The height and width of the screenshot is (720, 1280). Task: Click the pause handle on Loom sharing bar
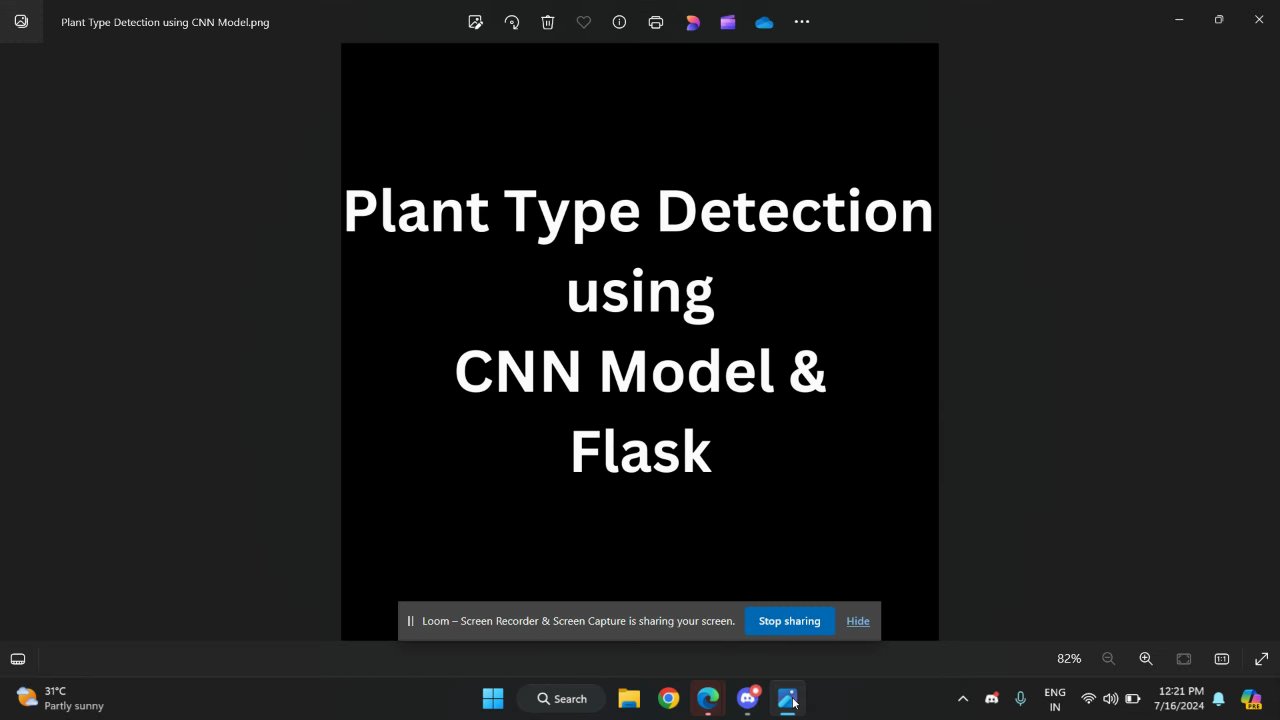410,621
